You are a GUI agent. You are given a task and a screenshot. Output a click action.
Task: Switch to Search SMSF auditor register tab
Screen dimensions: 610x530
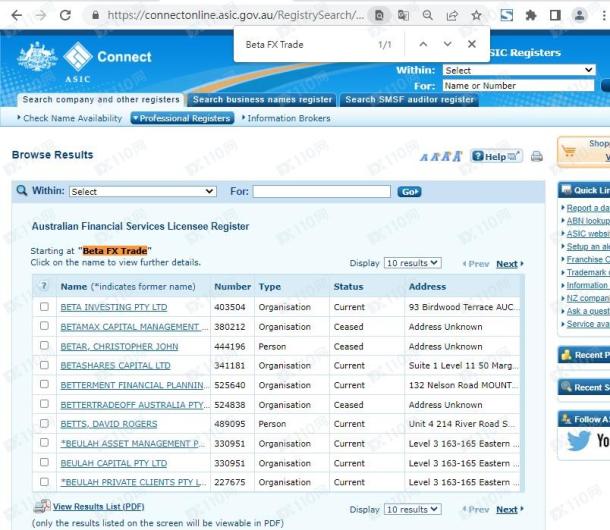click(x=410, y=100)
